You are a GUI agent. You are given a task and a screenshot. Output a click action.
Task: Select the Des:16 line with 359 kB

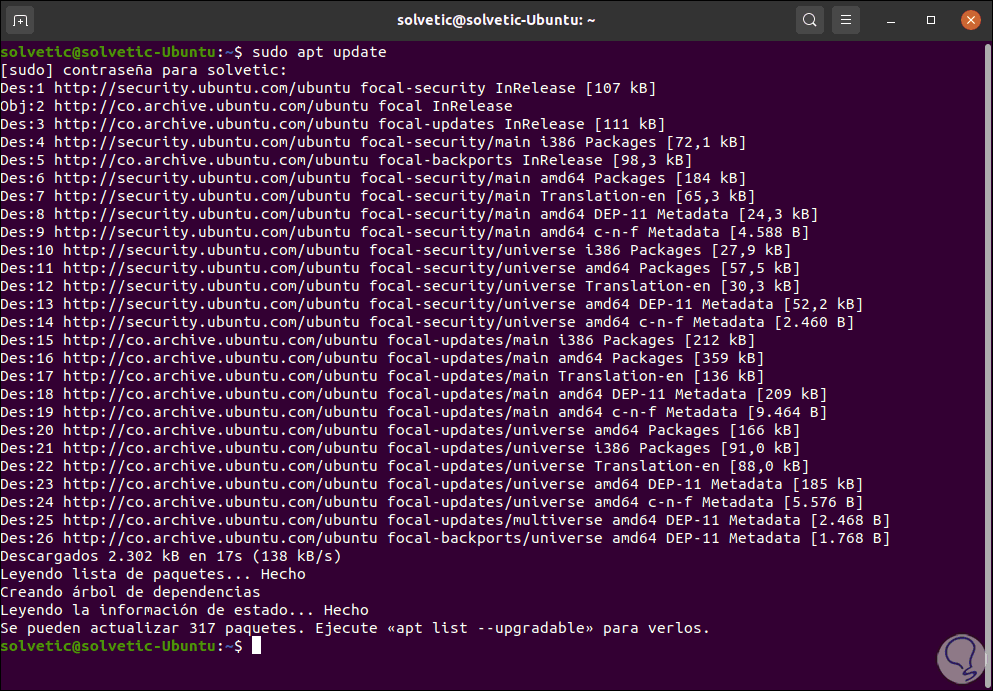[382, 358]
